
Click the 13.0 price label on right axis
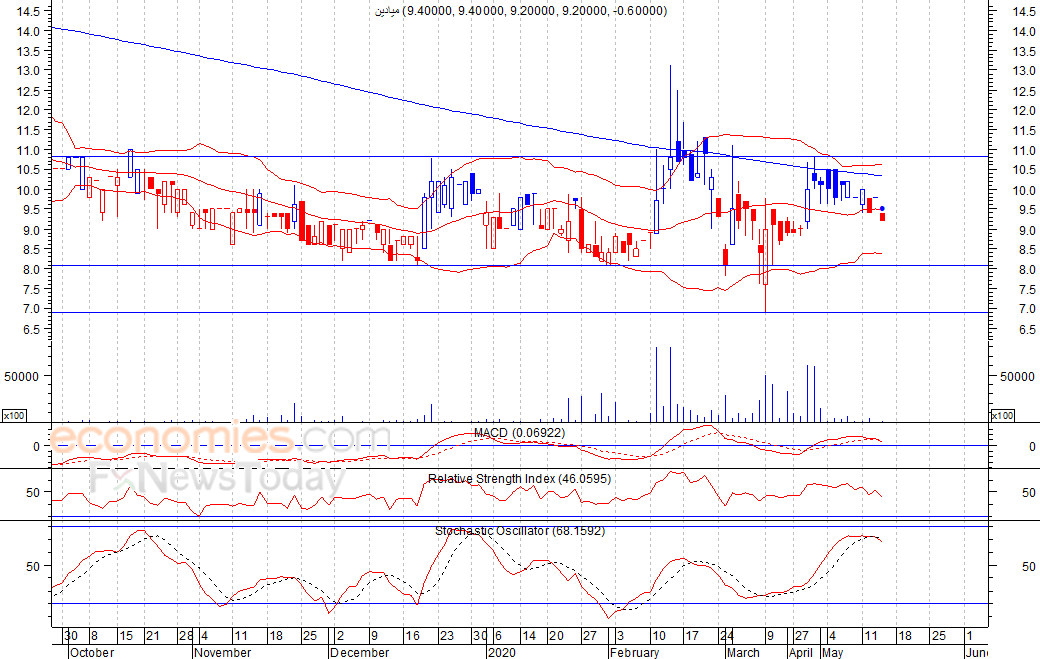coord(1024,70)
